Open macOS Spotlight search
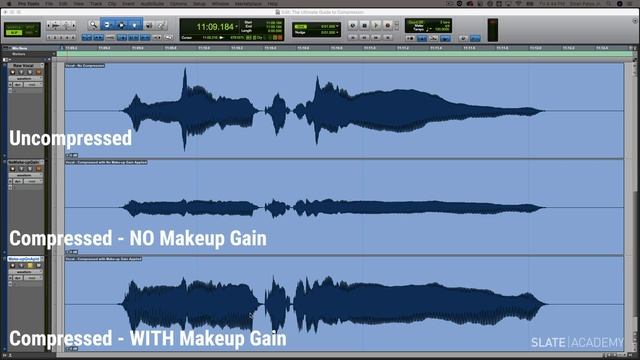The width and height of the screenshot is (640, 360). (x=609, y=4)
